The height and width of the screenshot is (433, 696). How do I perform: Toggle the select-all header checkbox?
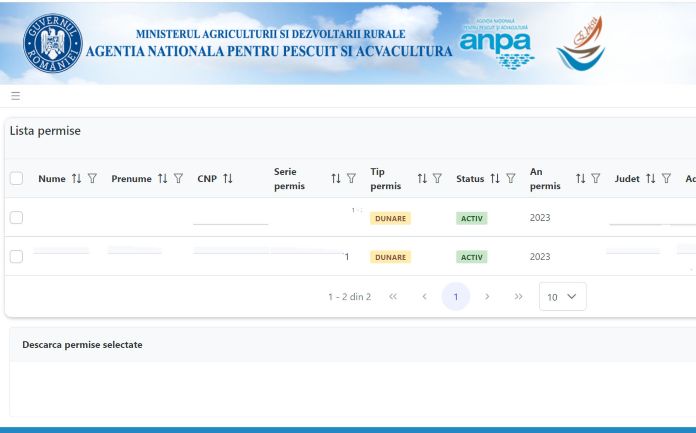tap(16, 179)
